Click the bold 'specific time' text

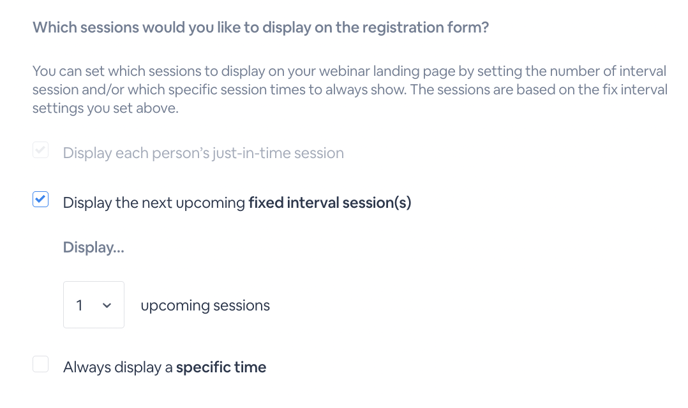(221, 367)
